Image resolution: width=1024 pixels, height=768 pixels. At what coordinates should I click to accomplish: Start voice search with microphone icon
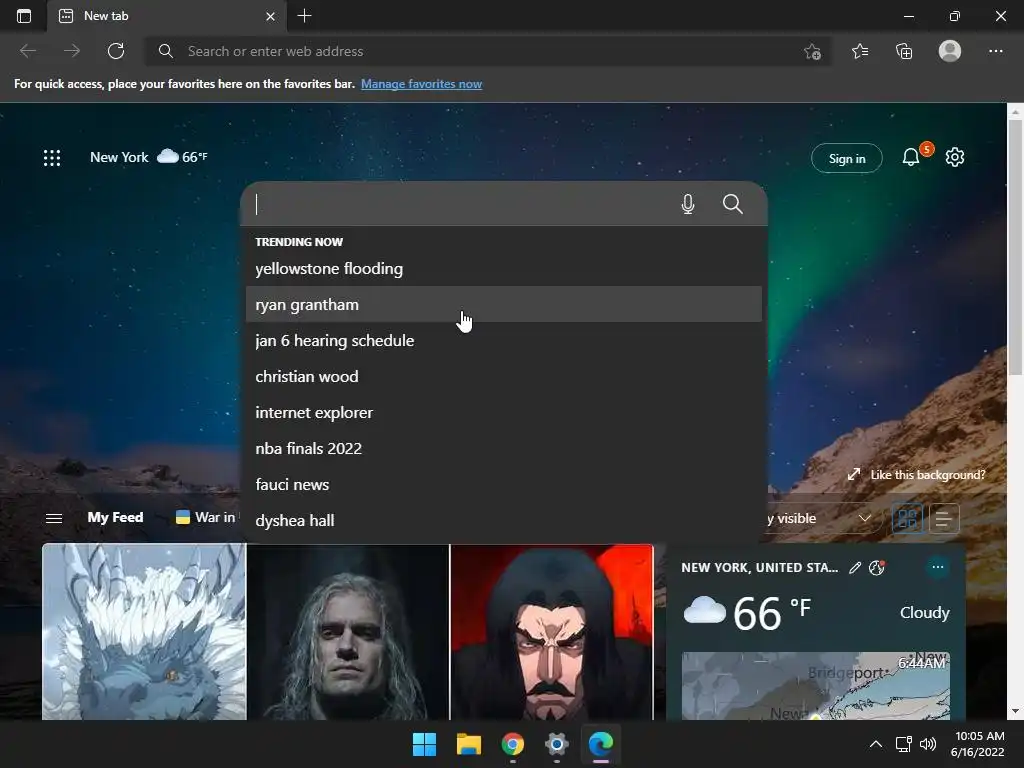pos(688,204)
